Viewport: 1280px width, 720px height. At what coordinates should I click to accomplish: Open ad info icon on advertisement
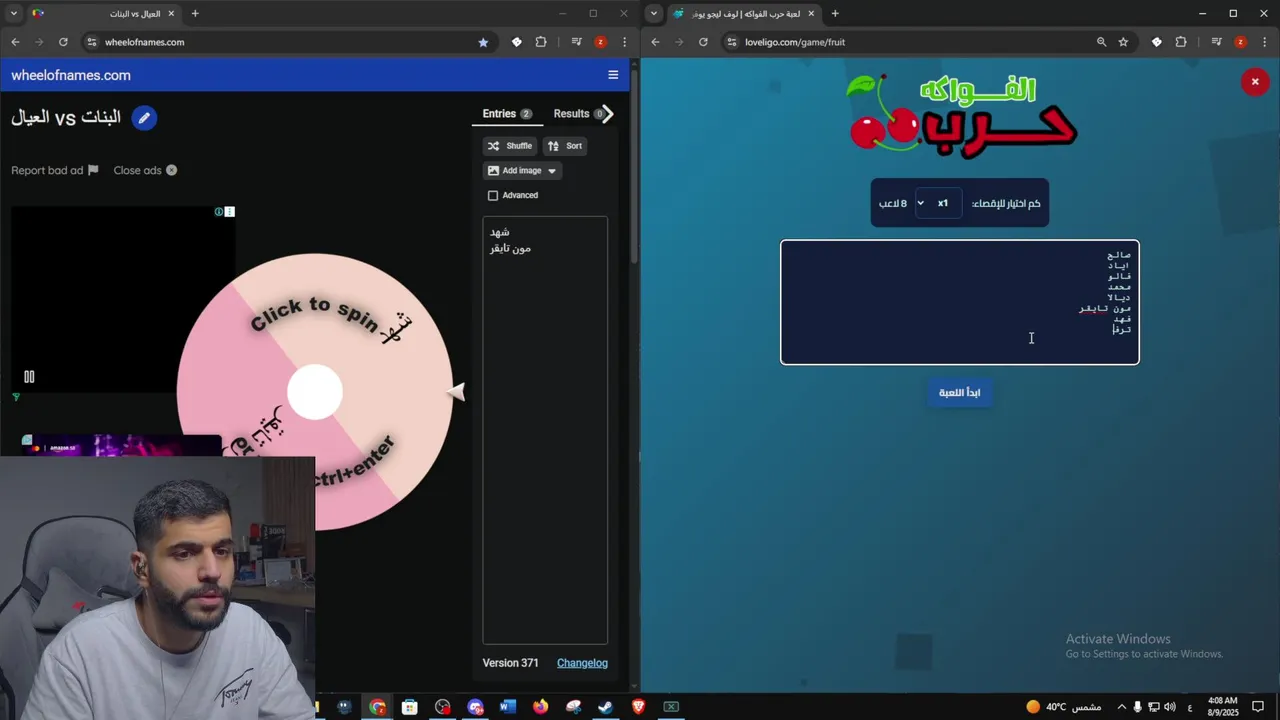[219, 212]
